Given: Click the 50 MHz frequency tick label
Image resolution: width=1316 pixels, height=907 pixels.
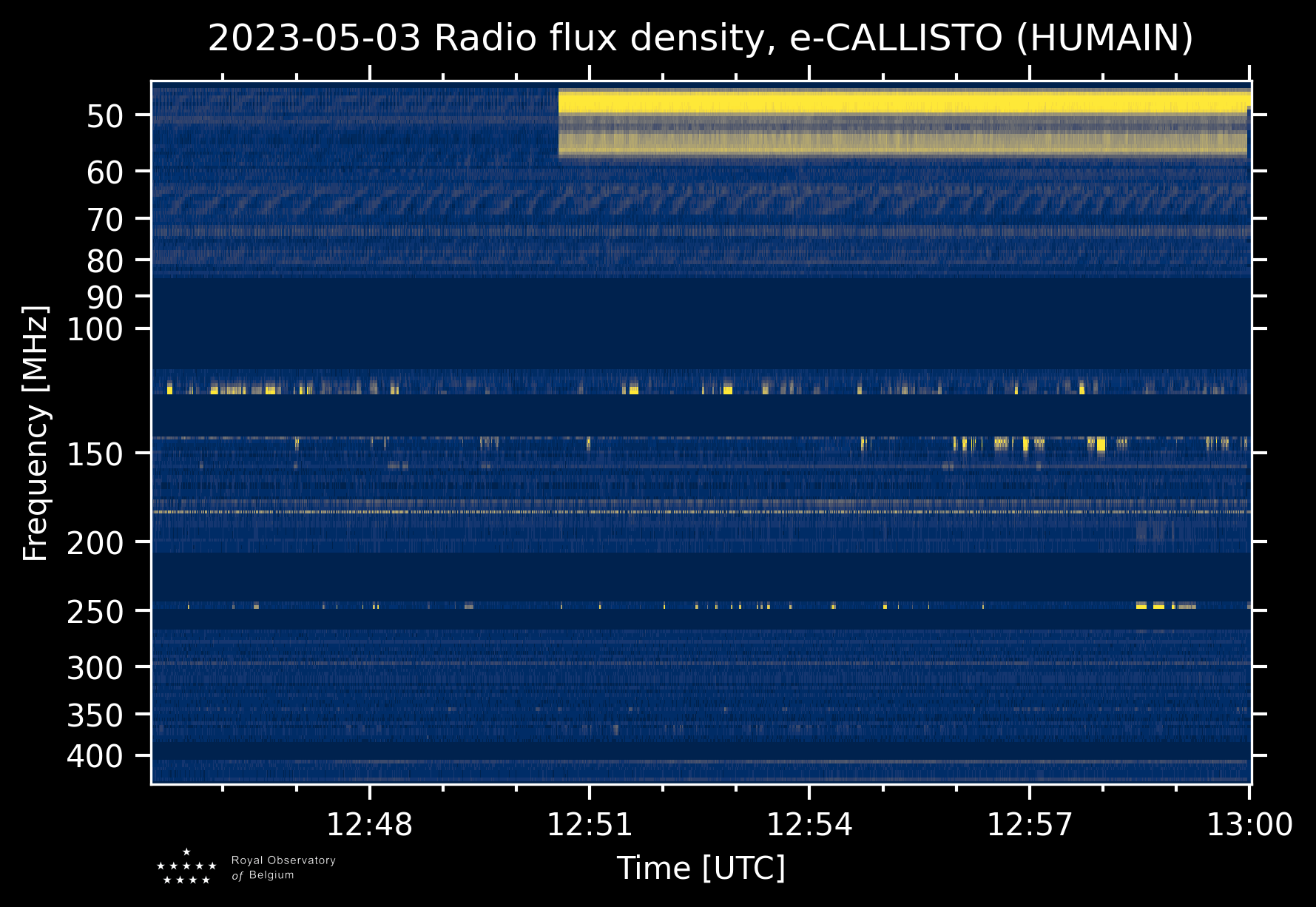Looking at the screenshot, I should point(104,116).
